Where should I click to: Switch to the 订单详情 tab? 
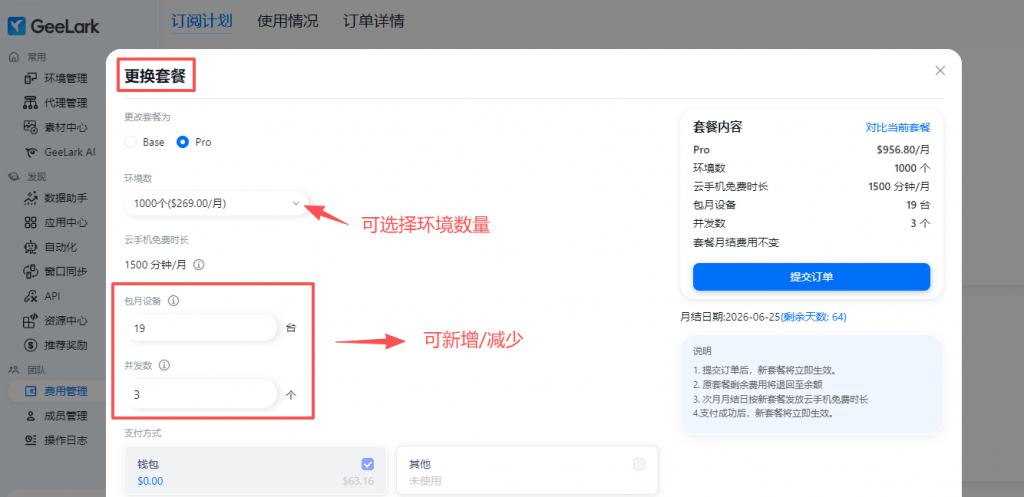[374, 21]
